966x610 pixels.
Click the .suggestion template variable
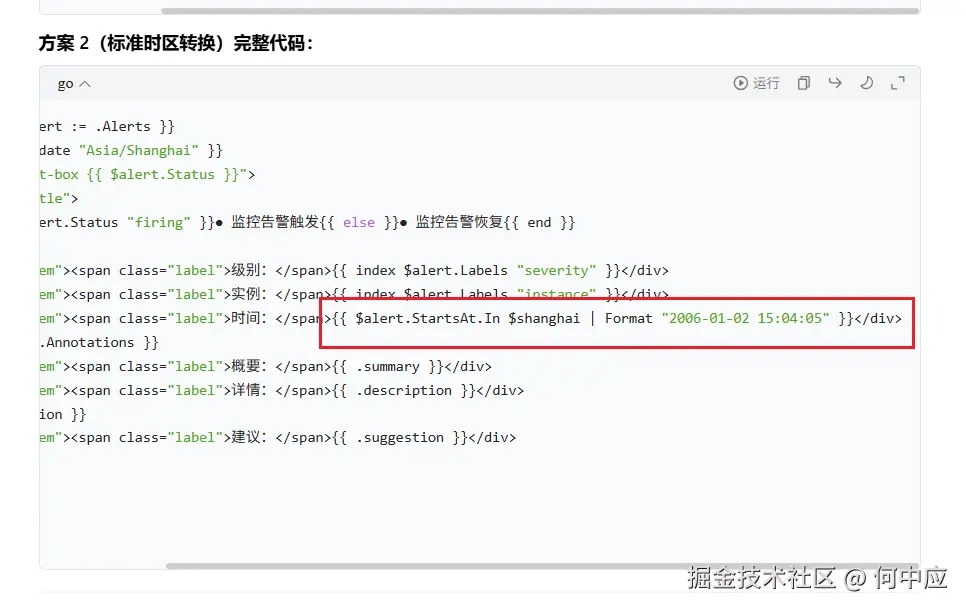pyautogui.click(x=399, y=437)
